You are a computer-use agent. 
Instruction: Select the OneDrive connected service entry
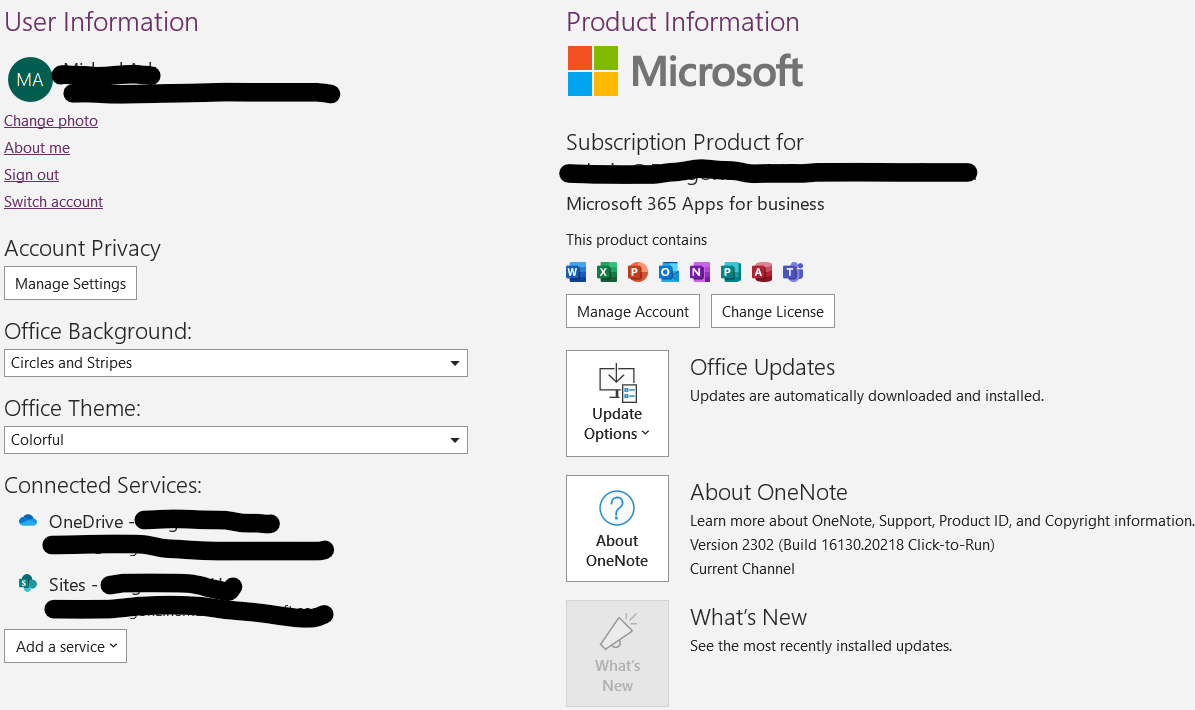(176, 534)
